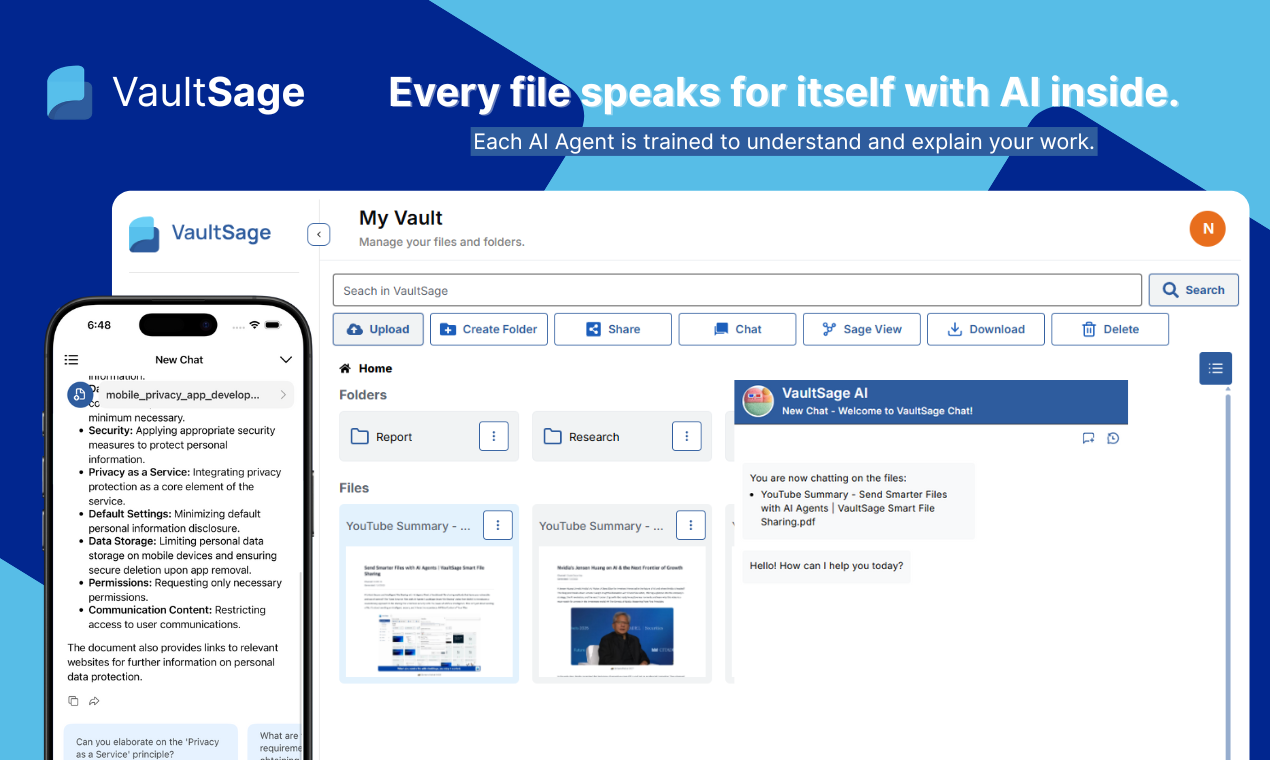The height and width of the screenshot is (760, 1270).
Task: Start a new chat via the chat-plus icon
Action: point(1088,438)
